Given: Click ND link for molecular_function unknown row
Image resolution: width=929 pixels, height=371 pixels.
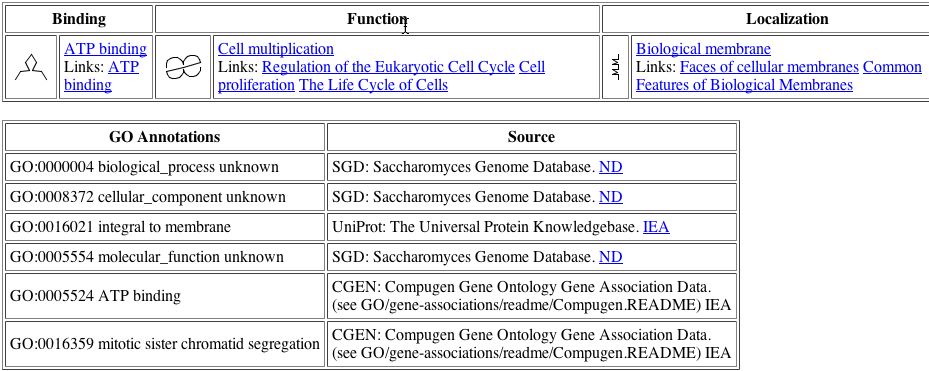Looking at the screenshot, I should click(x=611, y=257).
